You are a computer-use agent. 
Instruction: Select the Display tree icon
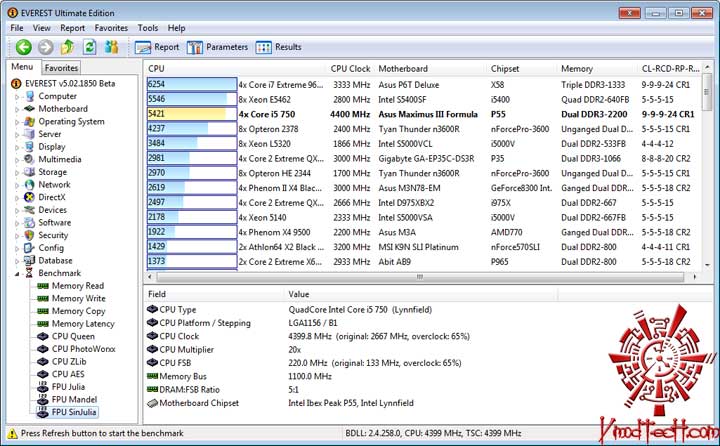[29, 147]
